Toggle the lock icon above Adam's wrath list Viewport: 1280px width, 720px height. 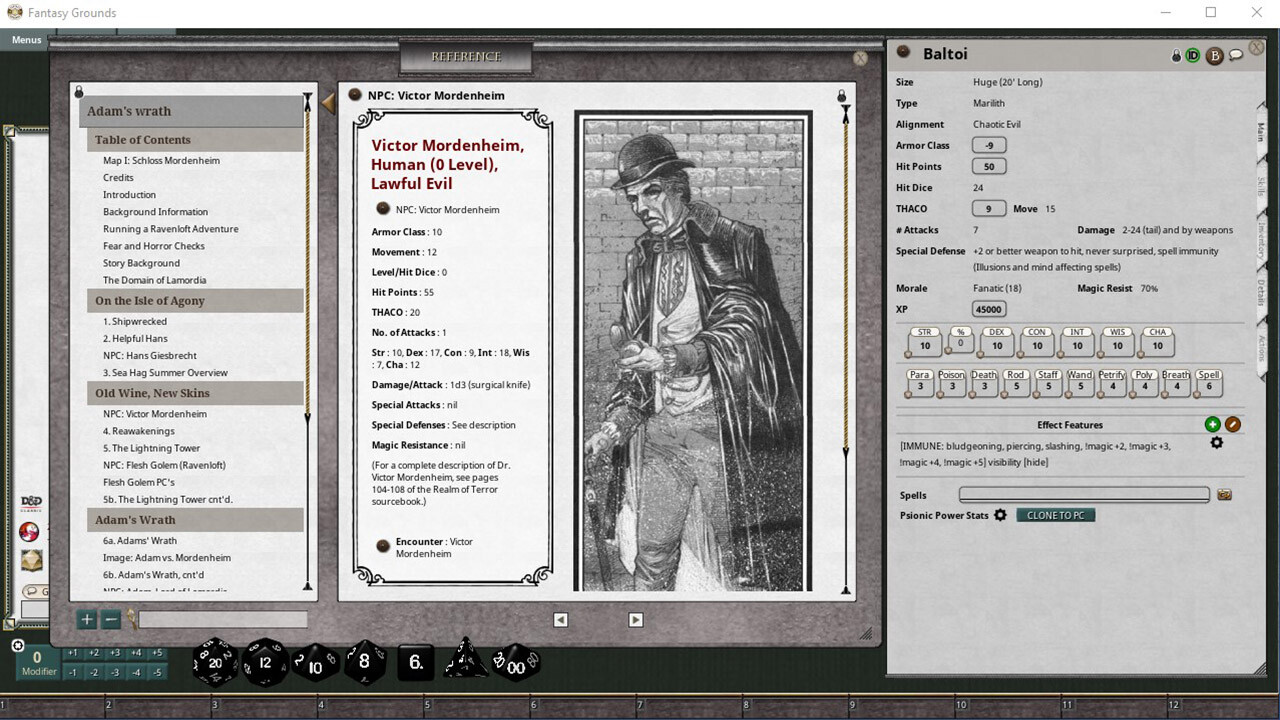click(x=78, y=91)
